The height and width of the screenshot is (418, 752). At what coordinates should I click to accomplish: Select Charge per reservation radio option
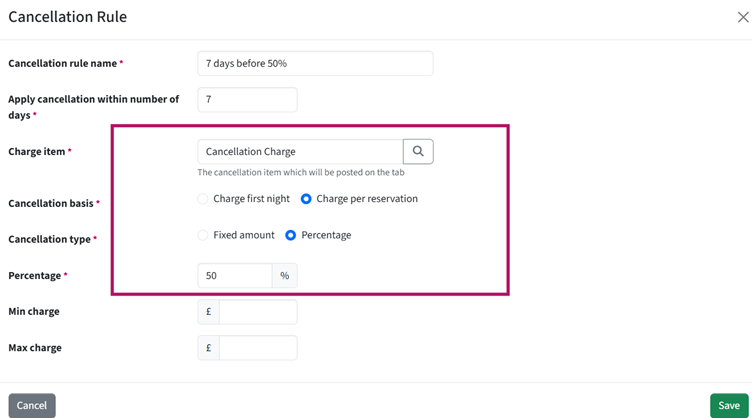point(306,199)
